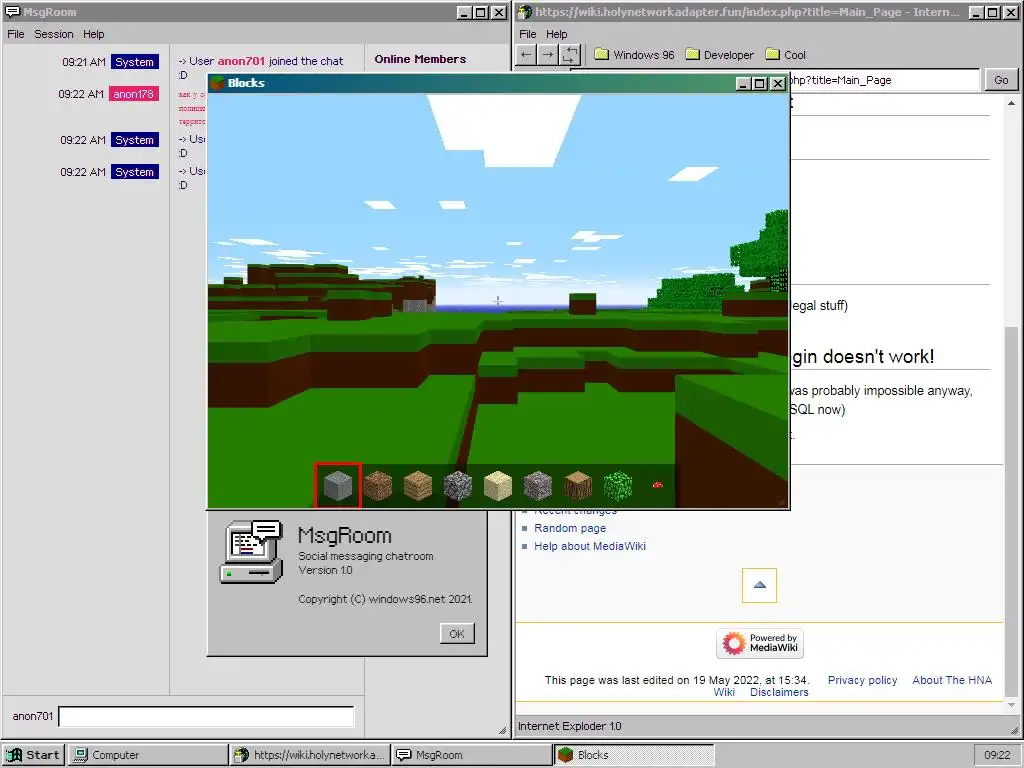Image resolution: width=1024 pixels, height=768 pixels.
Task: Select the cobblestone block in the hotbar
Action: tap(458, 485)
